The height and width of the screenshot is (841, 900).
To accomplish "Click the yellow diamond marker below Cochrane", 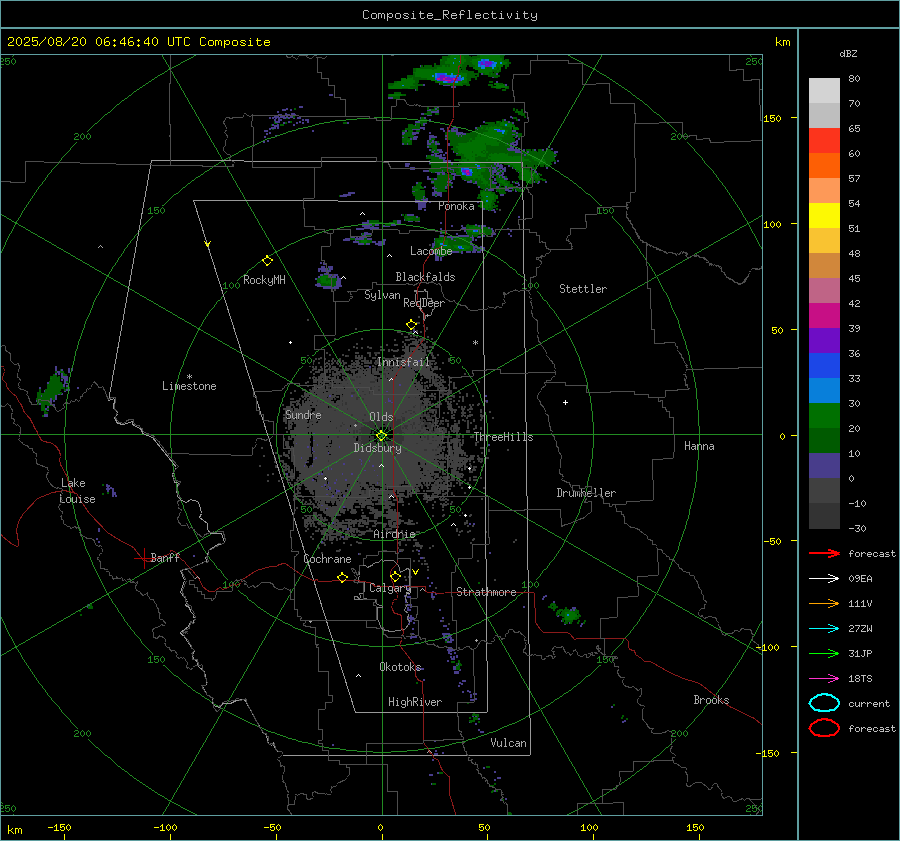I will 342,577.
